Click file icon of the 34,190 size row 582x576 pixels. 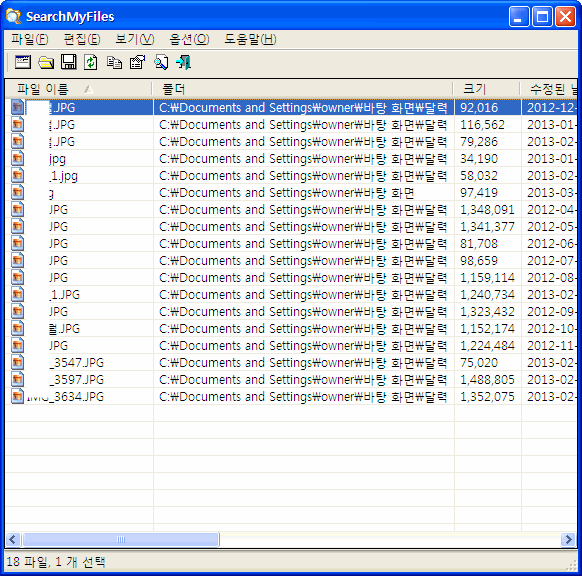pos(17,158)
